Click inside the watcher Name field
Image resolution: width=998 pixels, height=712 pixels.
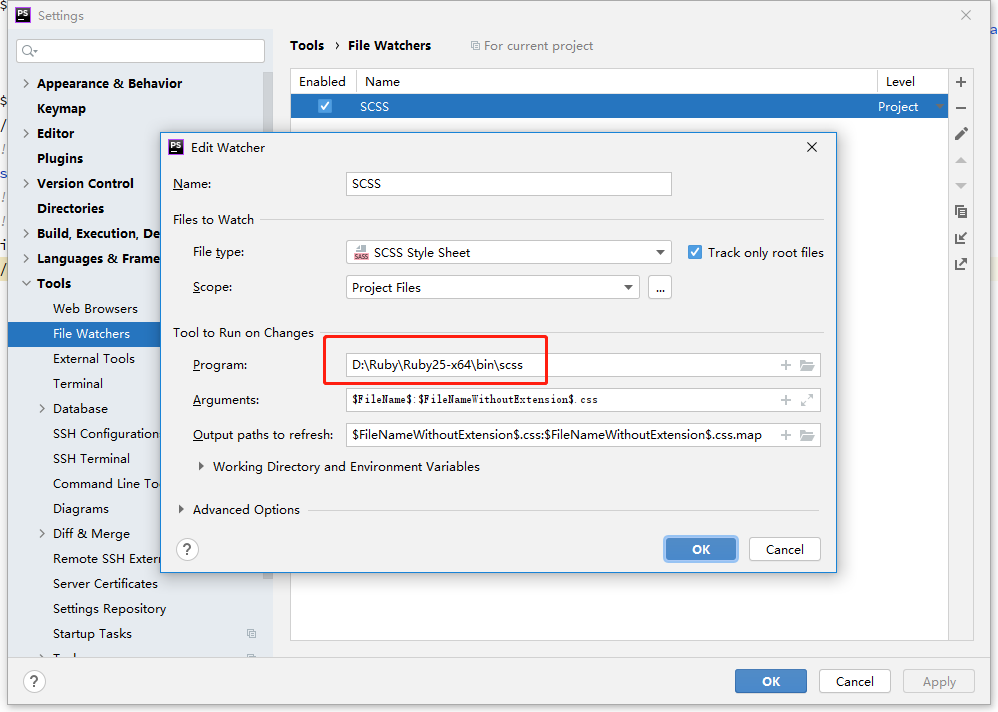point(508,184)
